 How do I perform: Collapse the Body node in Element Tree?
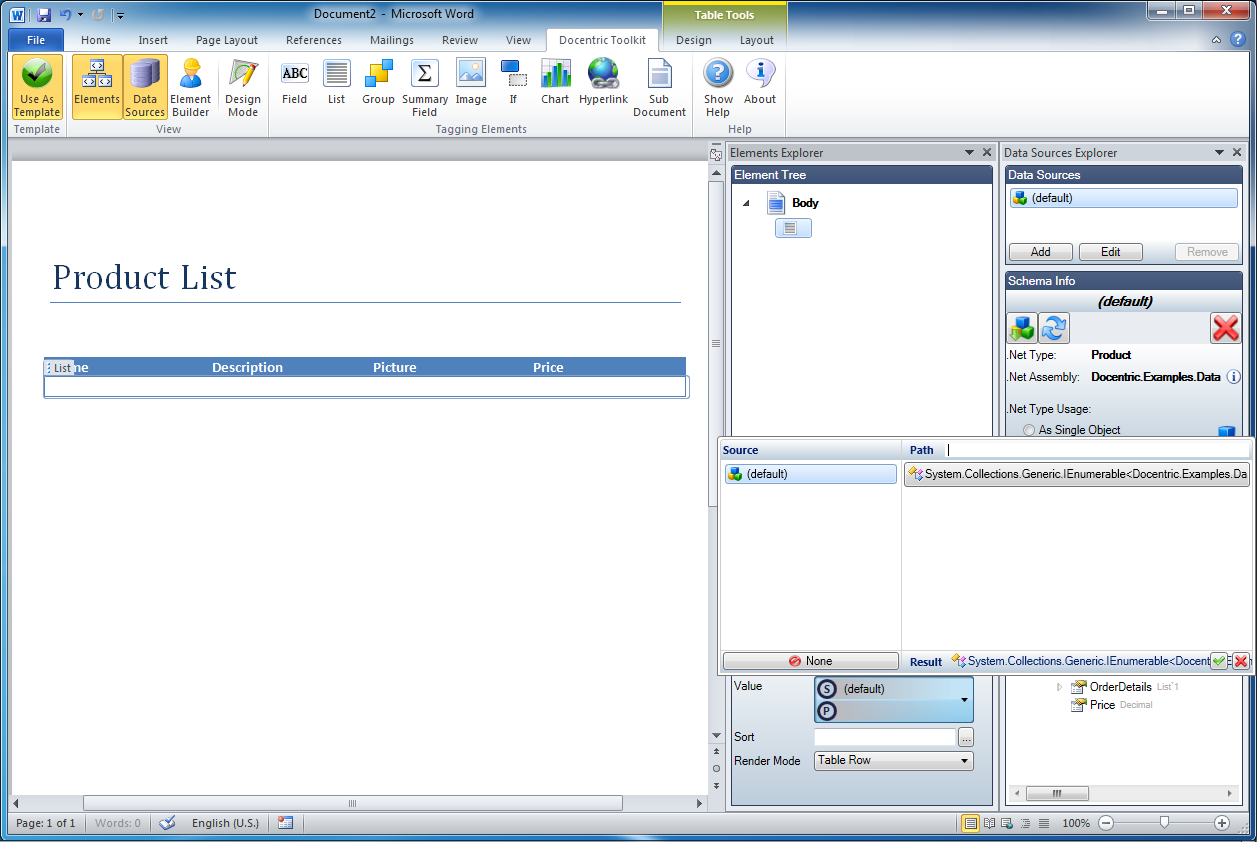pos(747,203)
